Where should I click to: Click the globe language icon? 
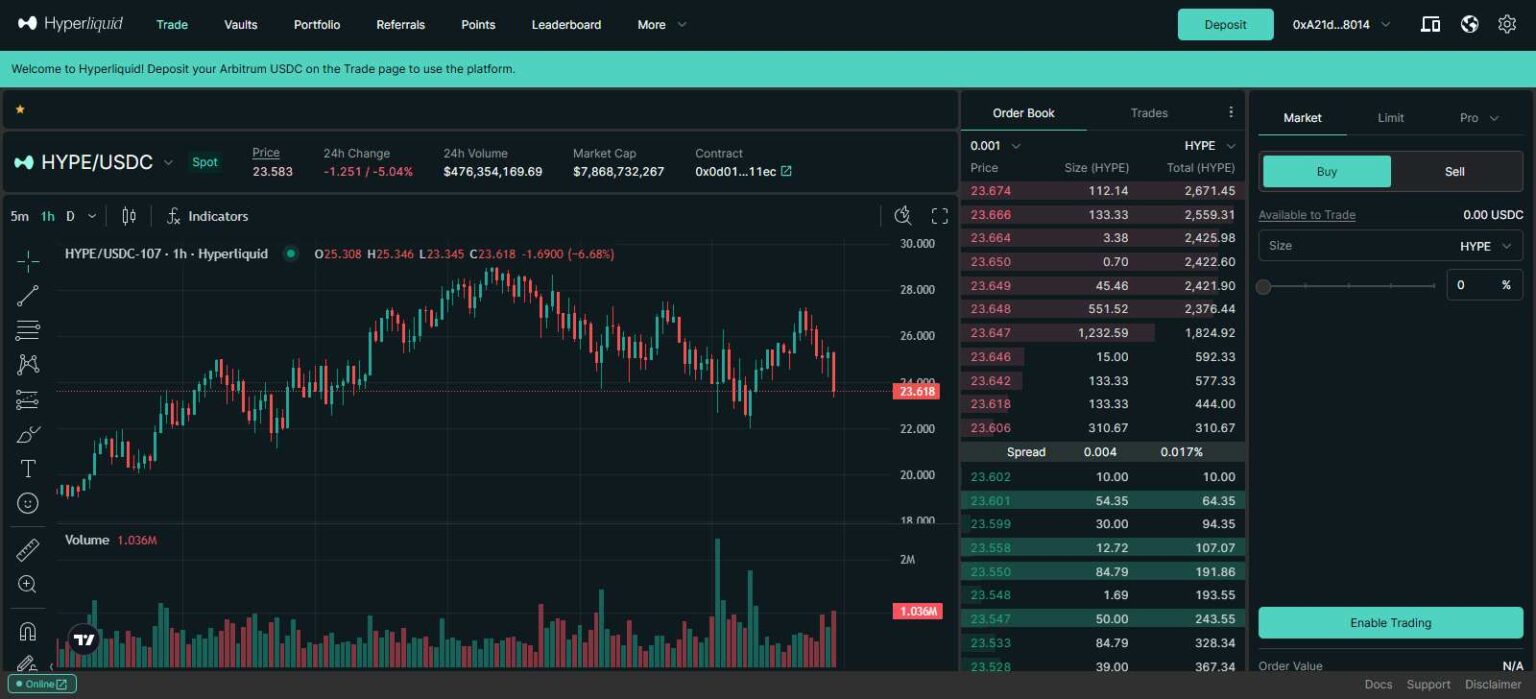pos(1469,24)
